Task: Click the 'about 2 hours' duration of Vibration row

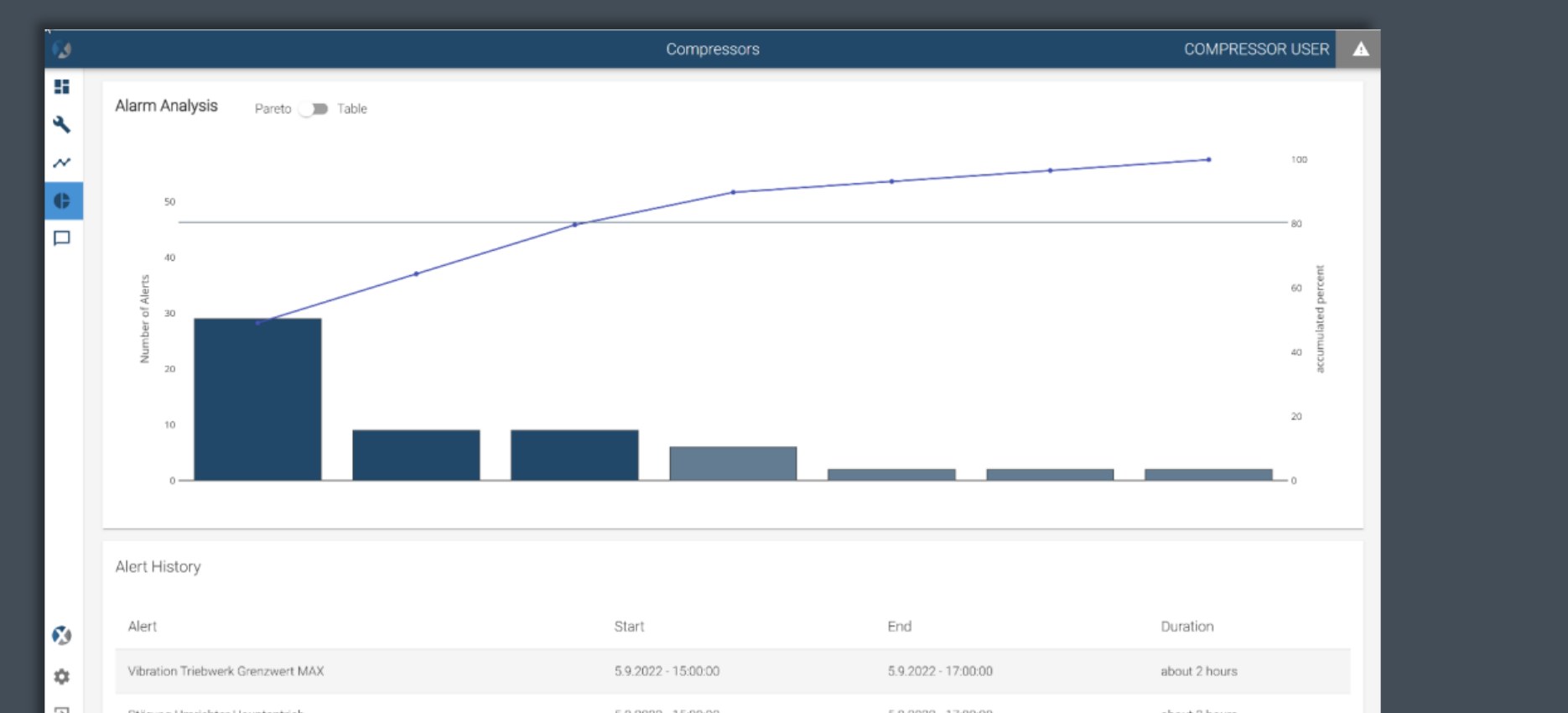Action: [1199, 671]
